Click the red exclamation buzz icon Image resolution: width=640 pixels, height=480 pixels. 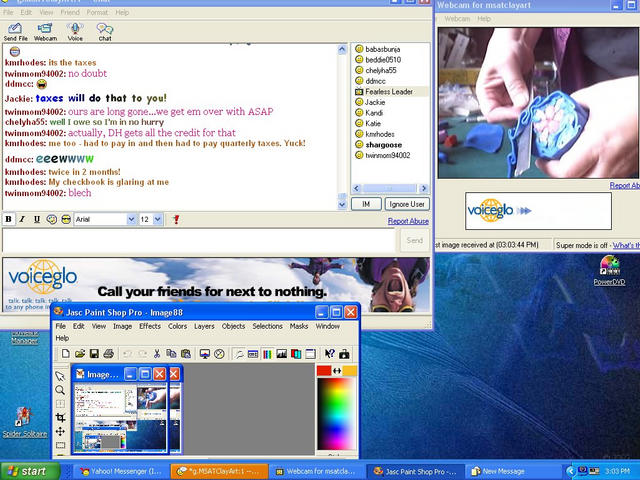click(x=176, y=220)
